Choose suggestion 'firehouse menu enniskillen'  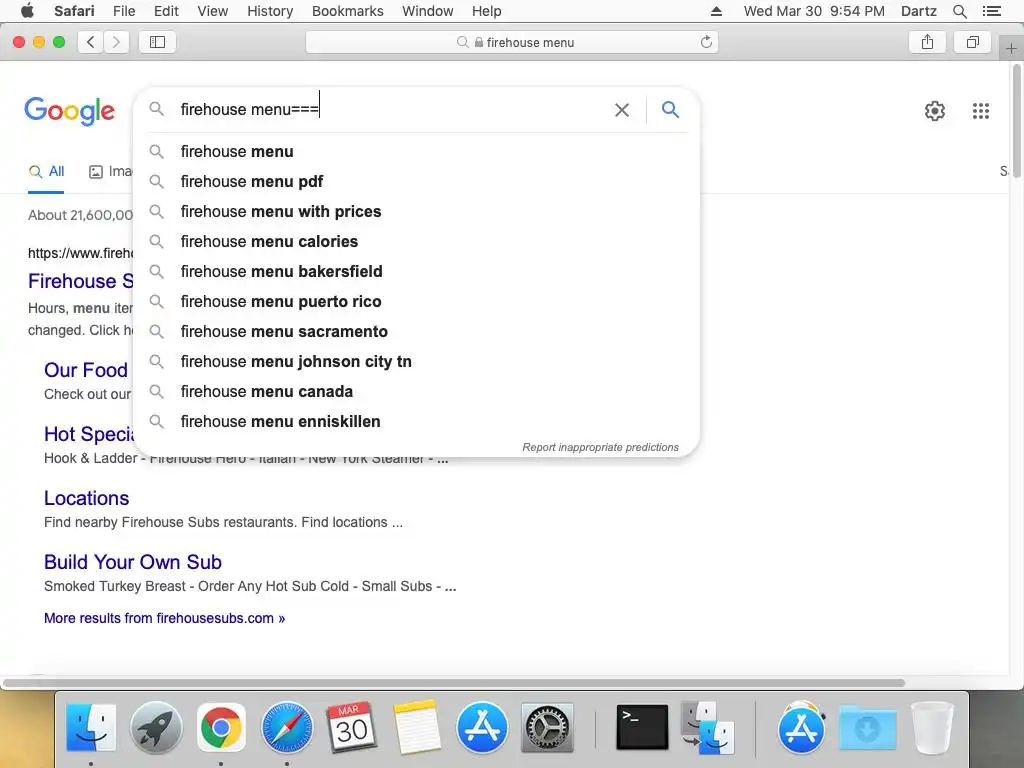click(x=418, y=422)
